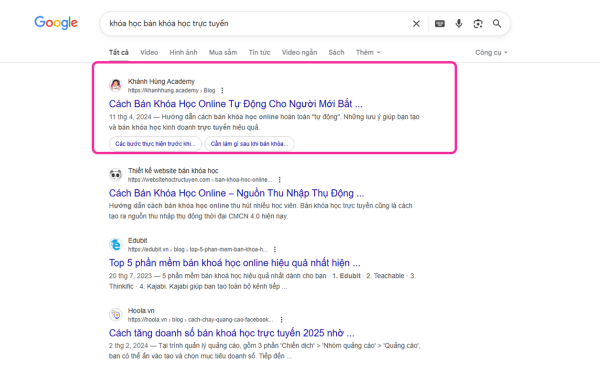Open the Cách Bán Khóa Học Online Tự Động result
Viewport: 600px width, 371px height.
tap(235, 104)
